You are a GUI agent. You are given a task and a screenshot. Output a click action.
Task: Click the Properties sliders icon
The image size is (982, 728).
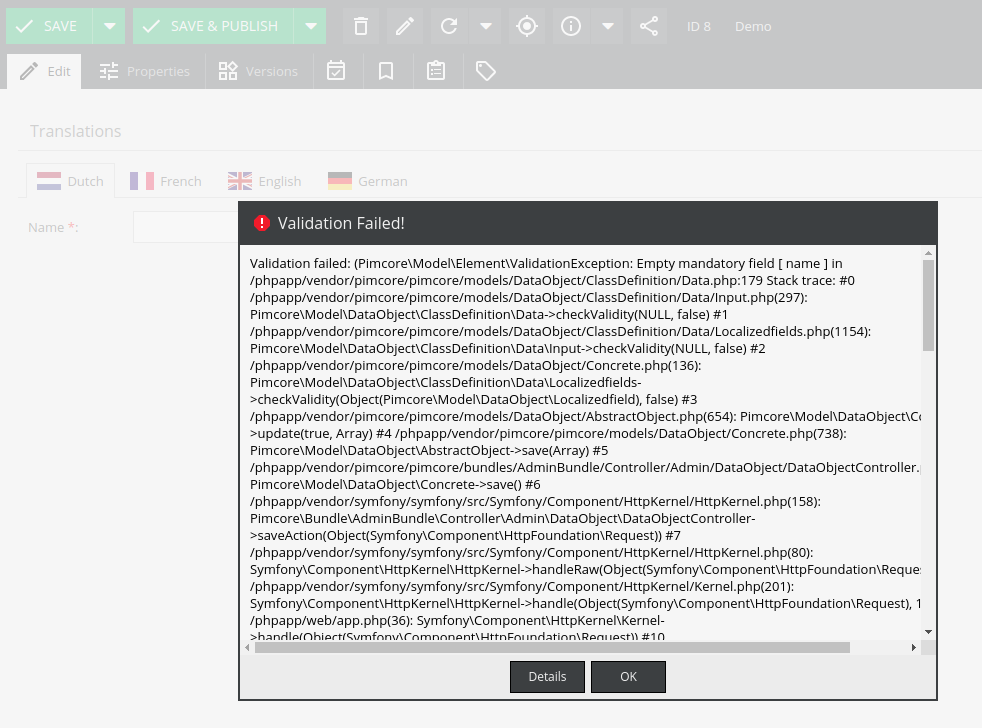click(108, 71)
